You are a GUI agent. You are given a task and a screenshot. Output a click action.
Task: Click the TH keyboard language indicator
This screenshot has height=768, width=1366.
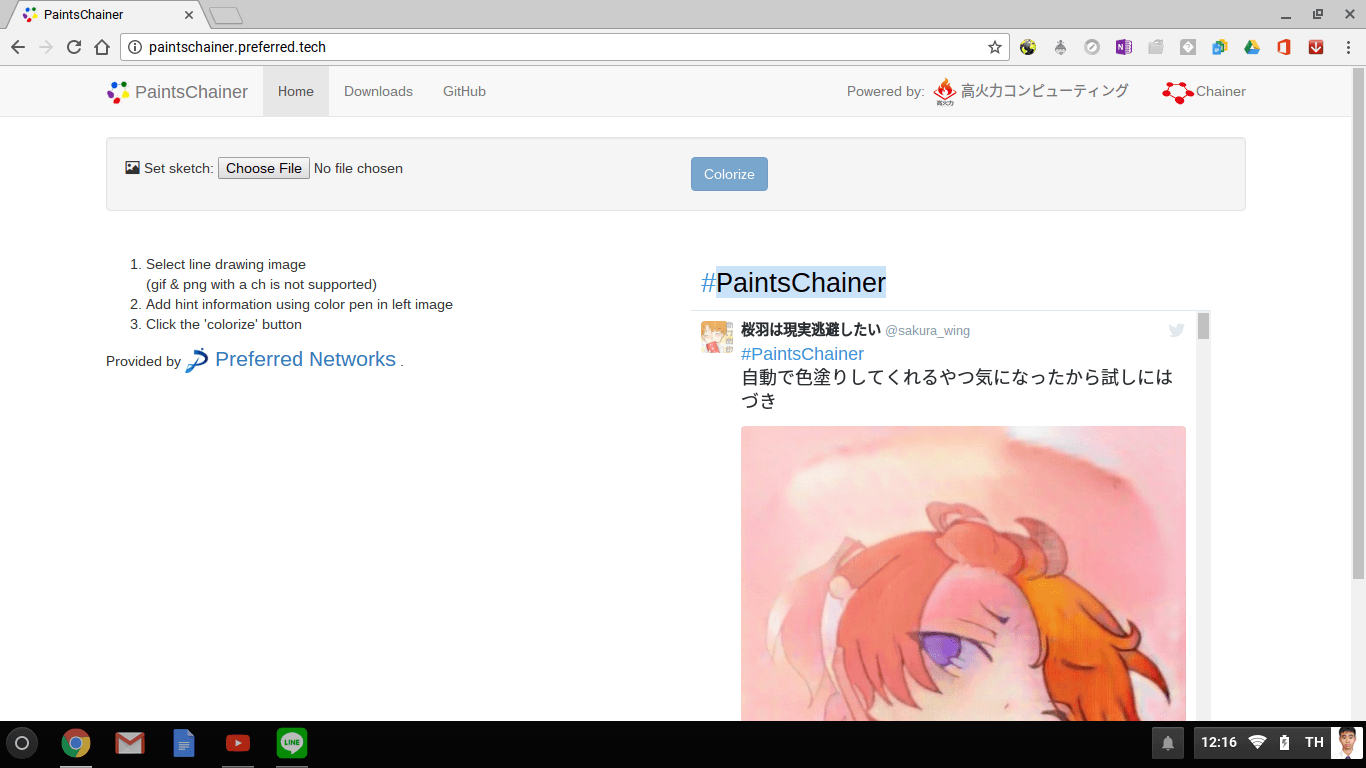1314,742
